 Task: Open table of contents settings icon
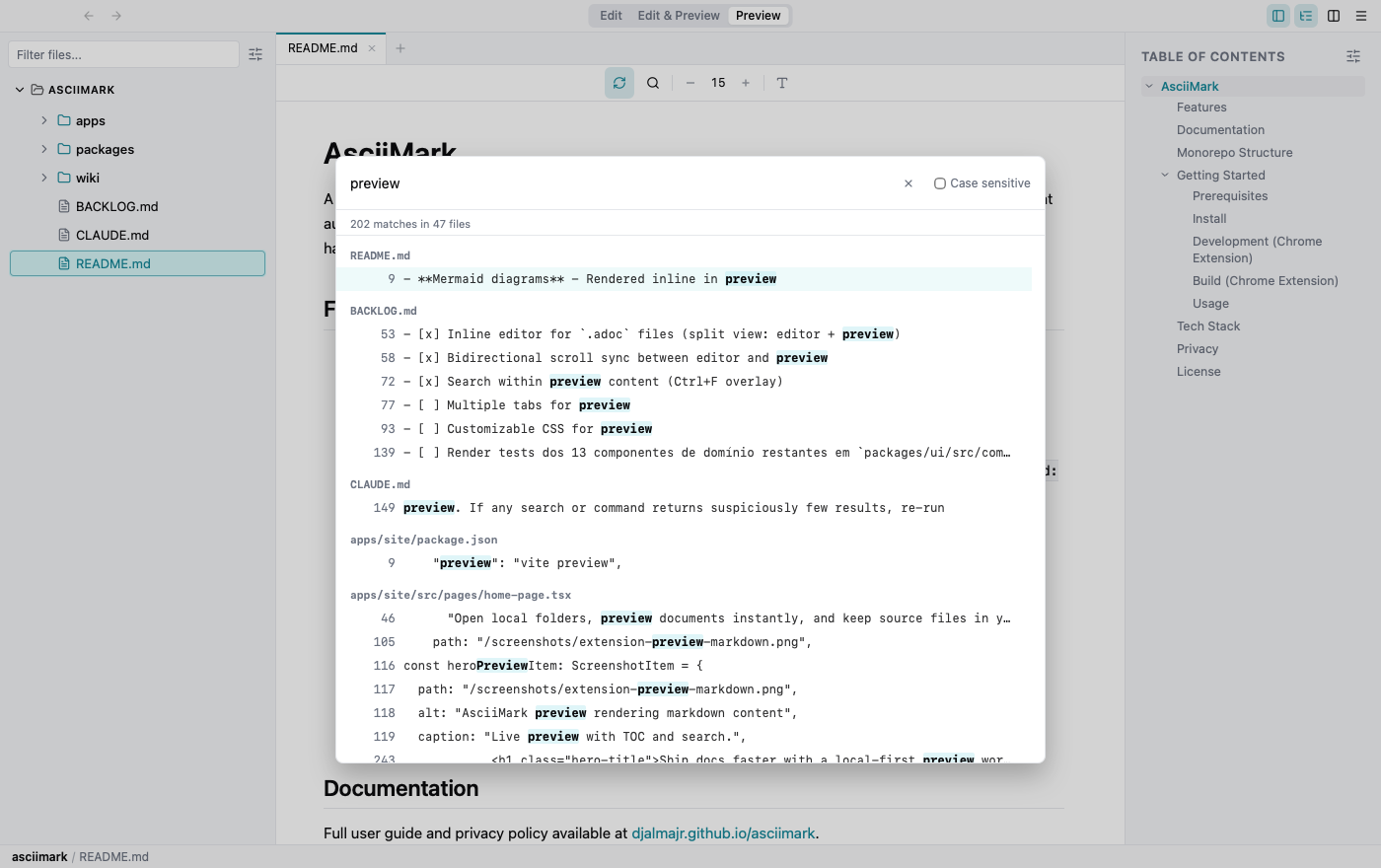[x=1353, y=56]
